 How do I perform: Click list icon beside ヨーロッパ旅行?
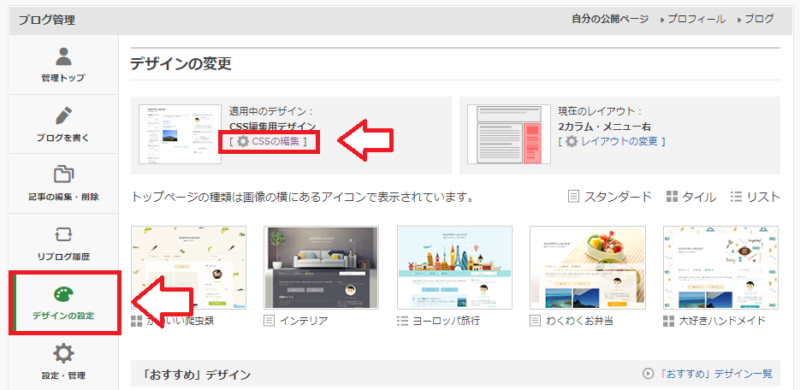point(402,321)
